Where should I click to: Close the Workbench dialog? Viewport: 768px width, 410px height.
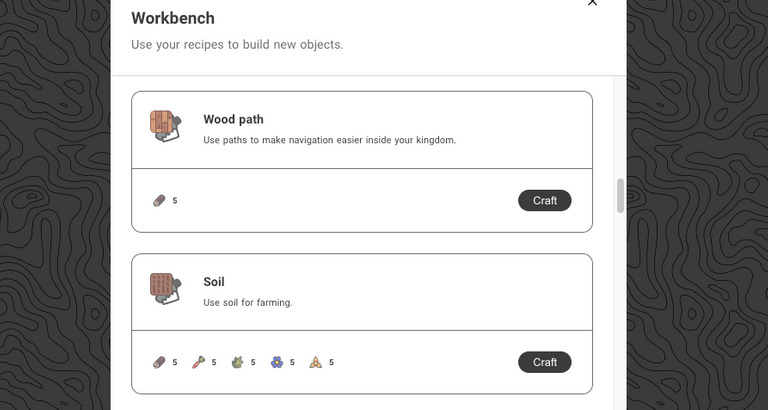pos(592,2)
